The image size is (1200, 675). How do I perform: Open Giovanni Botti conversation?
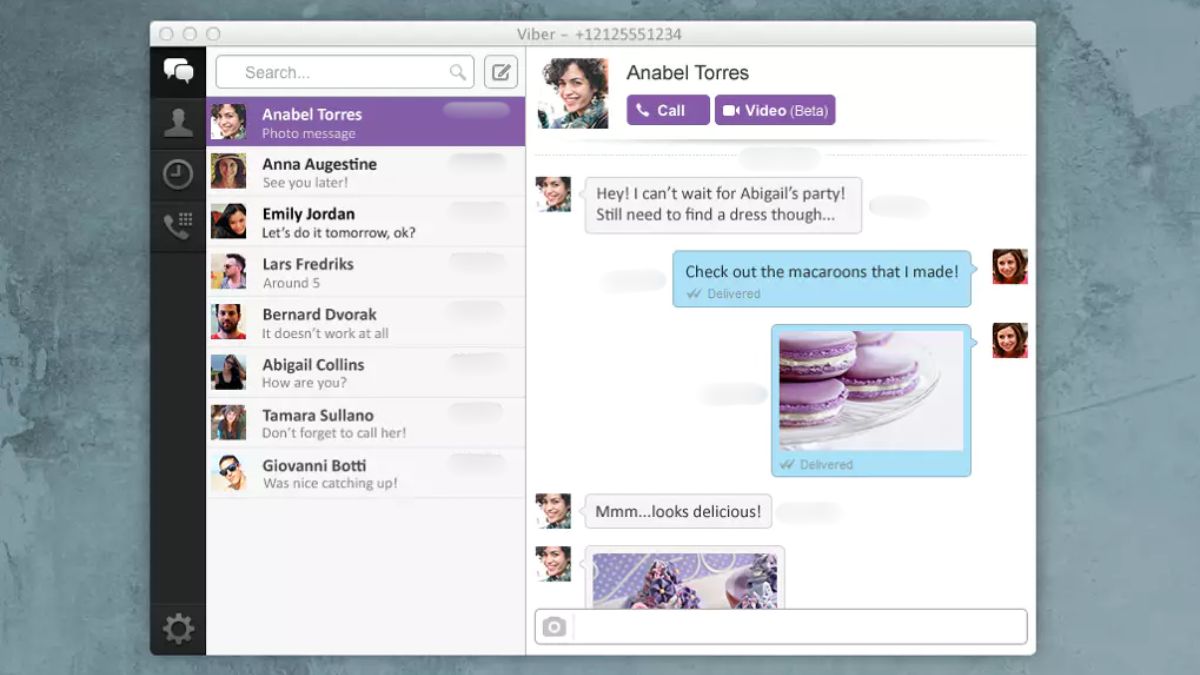tap(365, 473)
